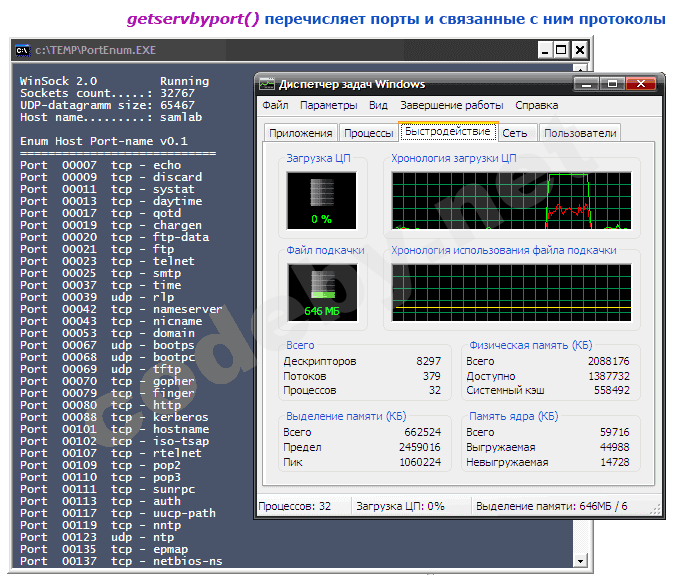Image resolution: width=677 pixels, height=580 pixels.
Task: Switch to the Приложения tab
Action: coord(300,133)
